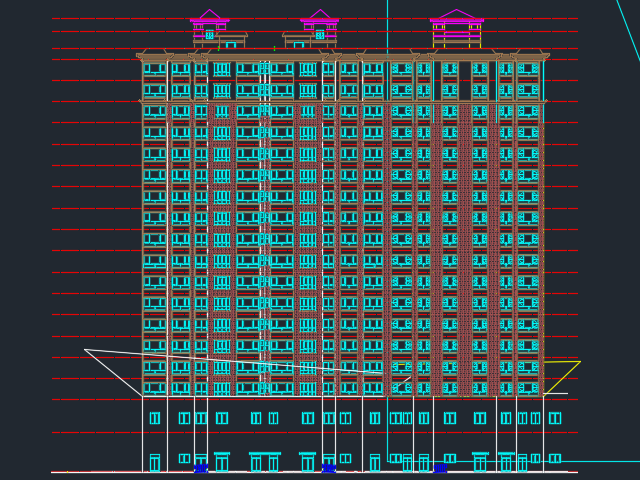Select the rightmost cyan window on the podium's upper row
This screenshot has width=640, height=480.
coord(554,418)
